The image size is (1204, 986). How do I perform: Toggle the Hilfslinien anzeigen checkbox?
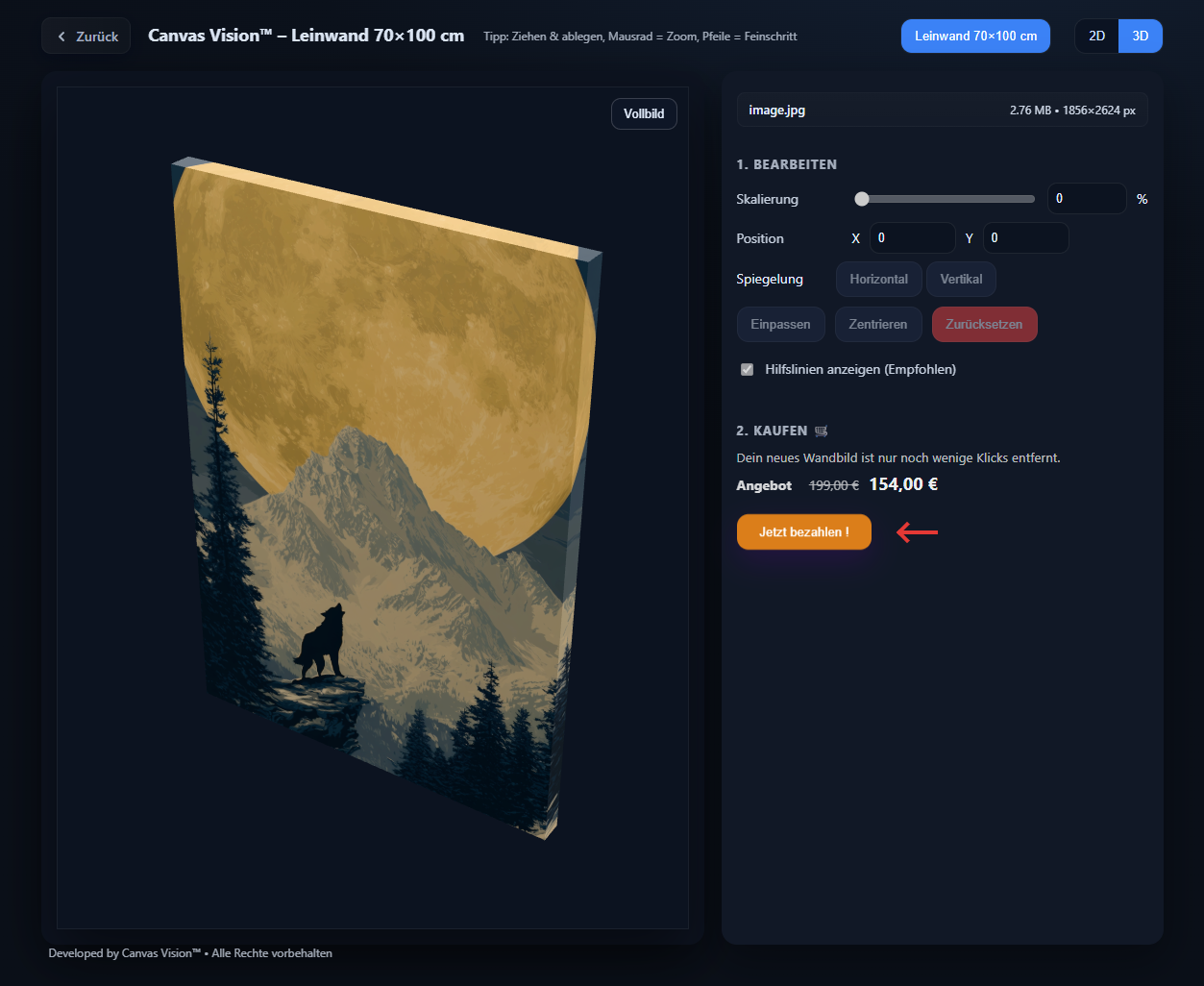pos(748,370)
